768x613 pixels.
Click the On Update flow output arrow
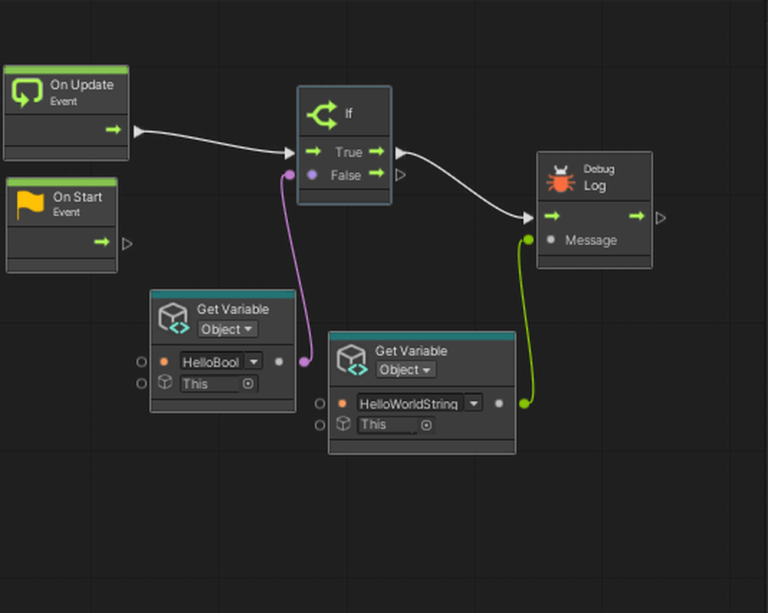(113, 130)
